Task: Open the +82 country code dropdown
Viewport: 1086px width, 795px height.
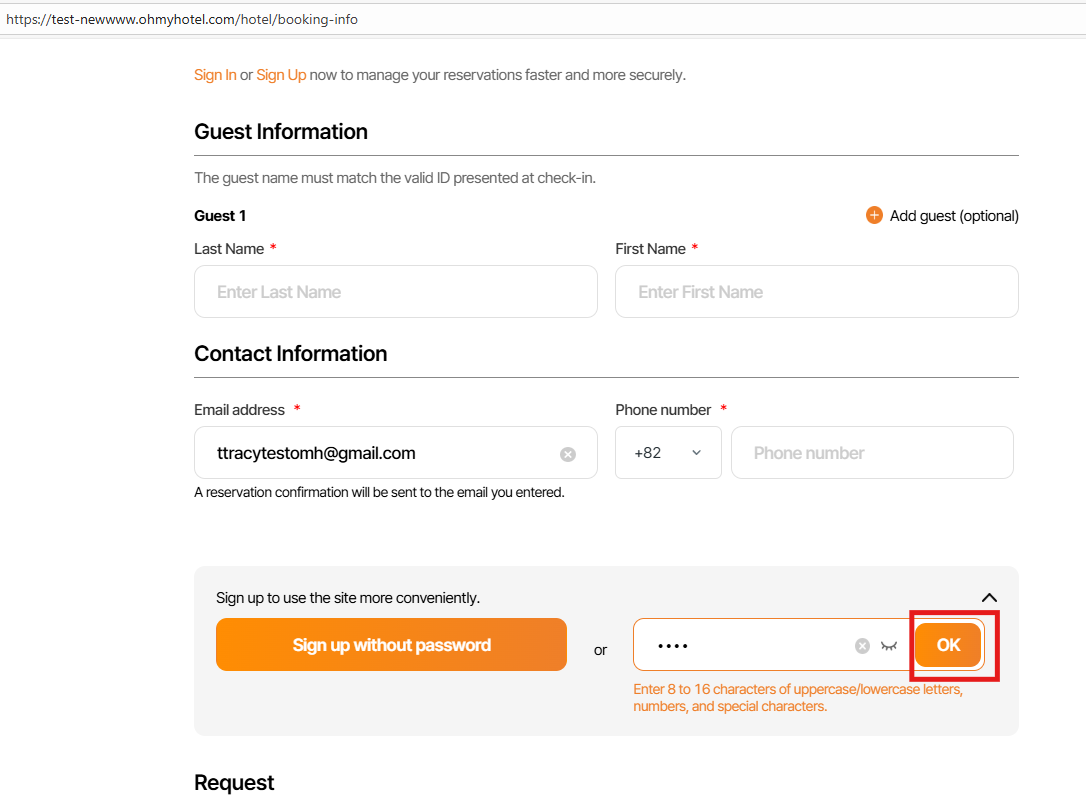Action: pyautogui.click(x=667, y=453)
